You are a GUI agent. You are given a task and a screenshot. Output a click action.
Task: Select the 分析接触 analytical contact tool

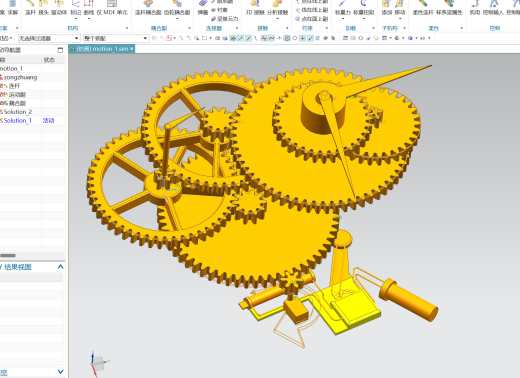tap(277, 7)
